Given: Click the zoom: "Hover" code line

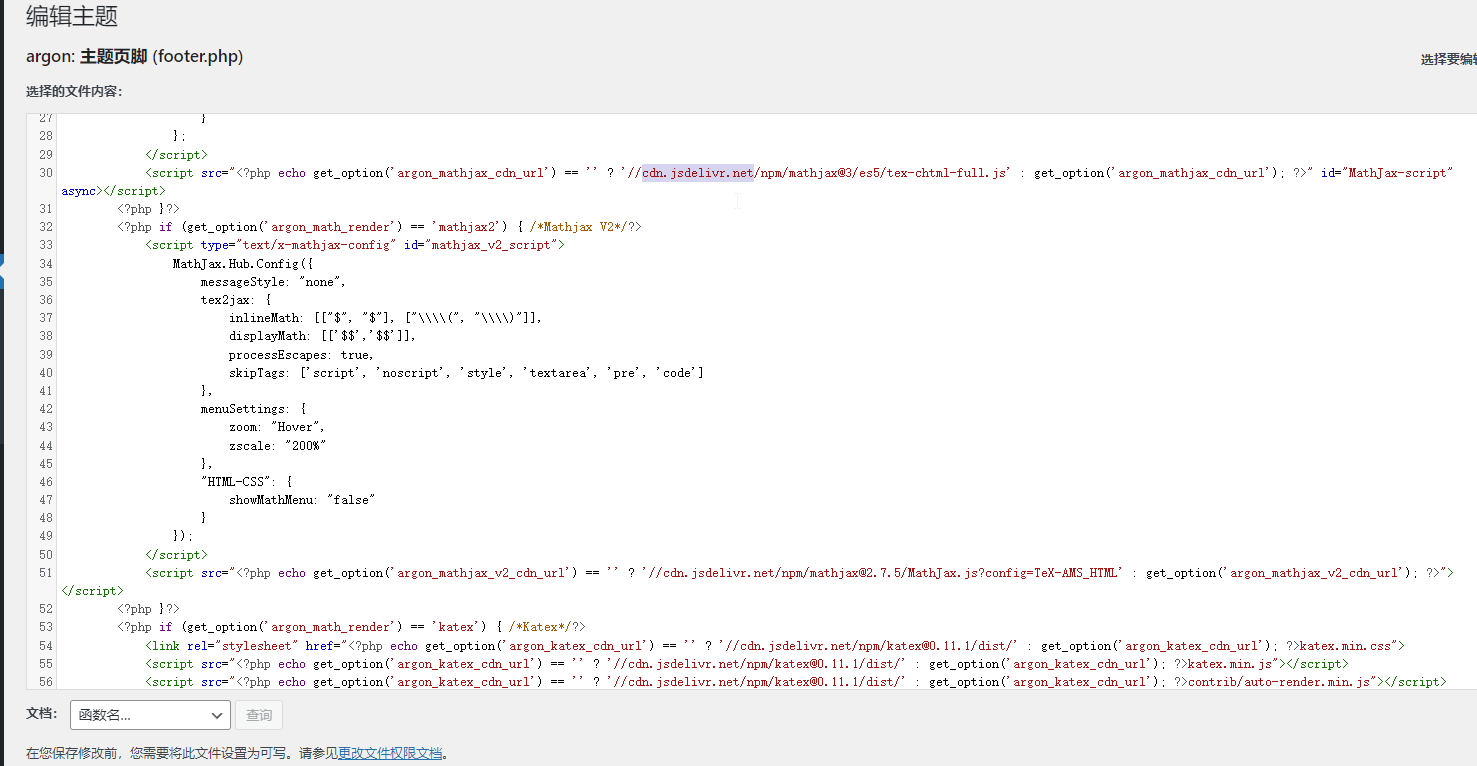Looking at the screenshot, I should [277, 427].
